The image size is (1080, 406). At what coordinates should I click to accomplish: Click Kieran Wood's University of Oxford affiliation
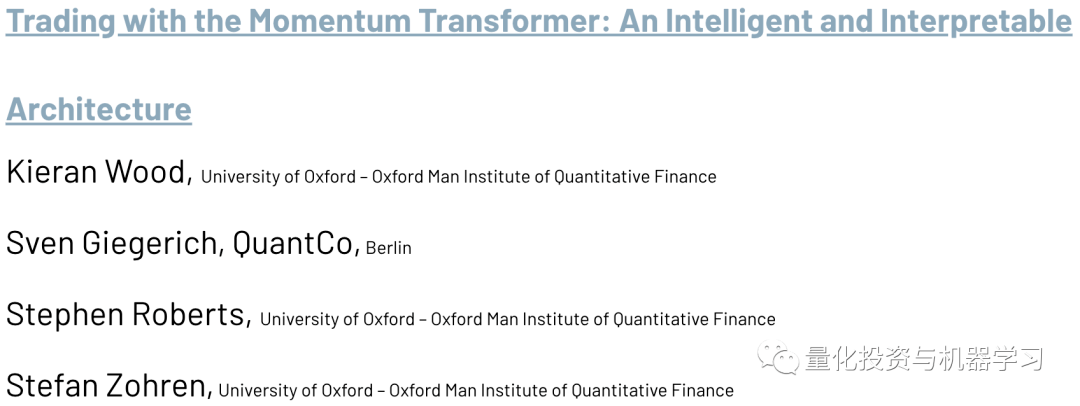pyautogui.click(x=278, y=177)
